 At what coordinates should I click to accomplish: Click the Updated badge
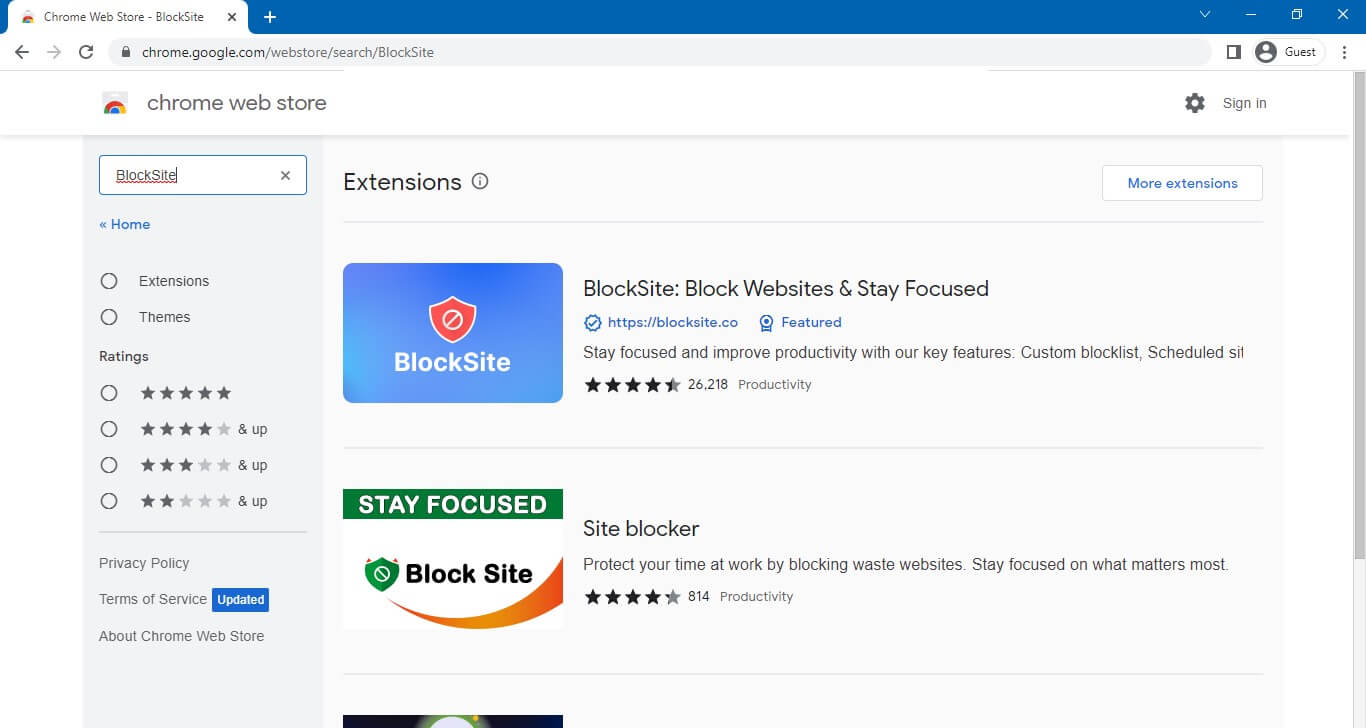point(240,600)
